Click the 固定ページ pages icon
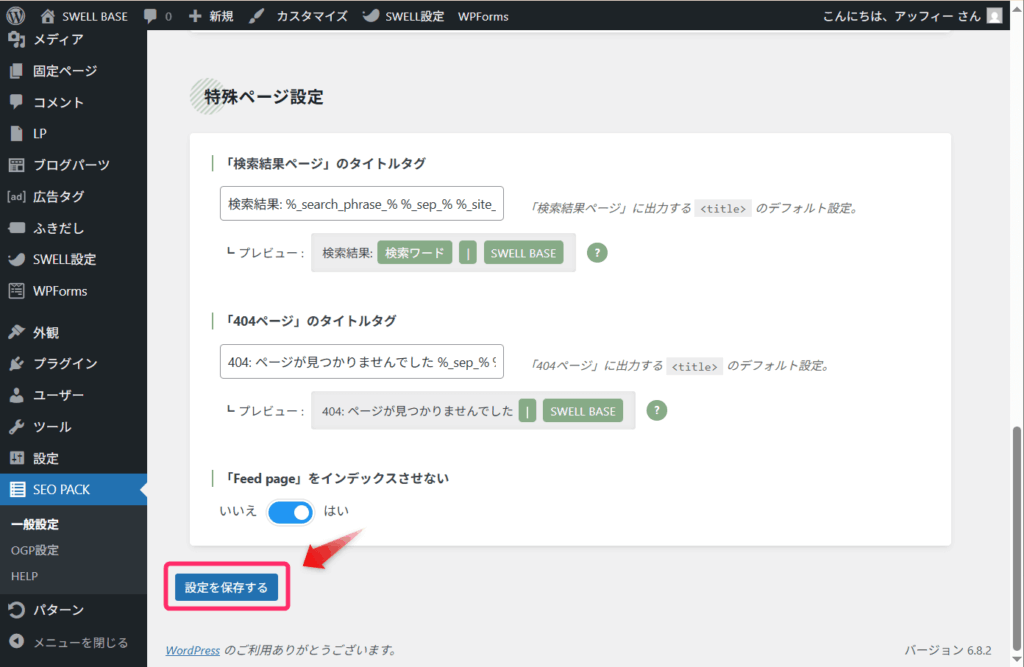 16,71
